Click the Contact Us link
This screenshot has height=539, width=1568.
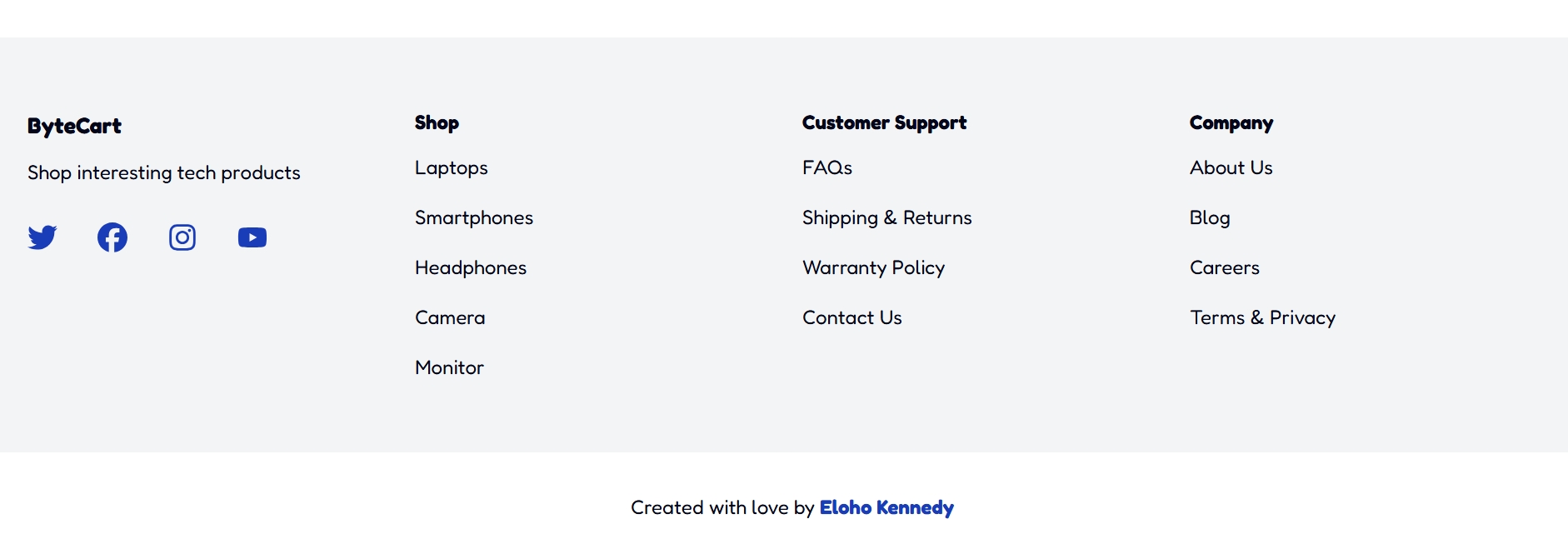click(852, 318)
